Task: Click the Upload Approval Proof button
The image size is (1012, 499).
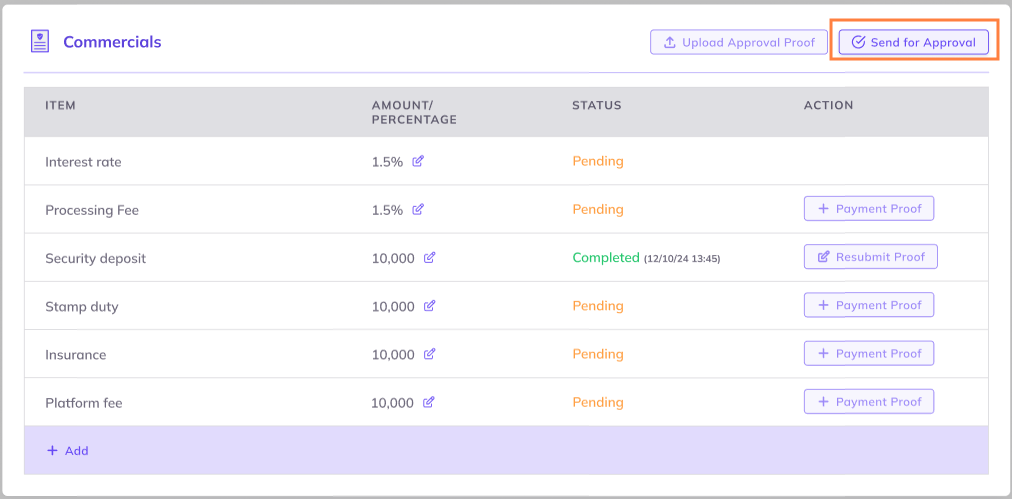Action: (x=739, y=43)
